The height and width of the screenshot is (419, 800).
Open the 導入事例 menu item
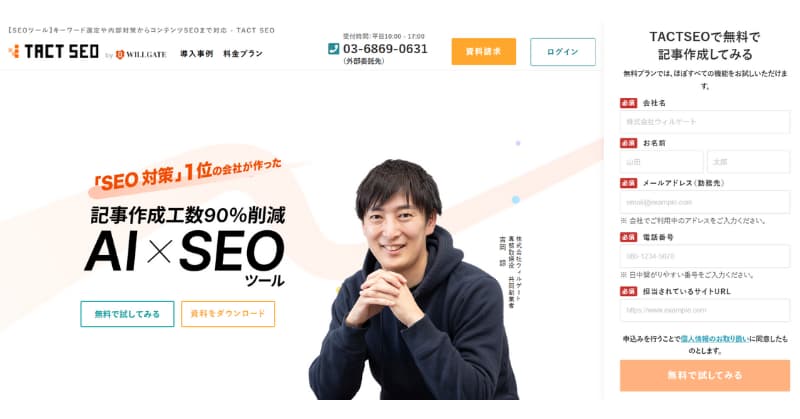point(196,54)
